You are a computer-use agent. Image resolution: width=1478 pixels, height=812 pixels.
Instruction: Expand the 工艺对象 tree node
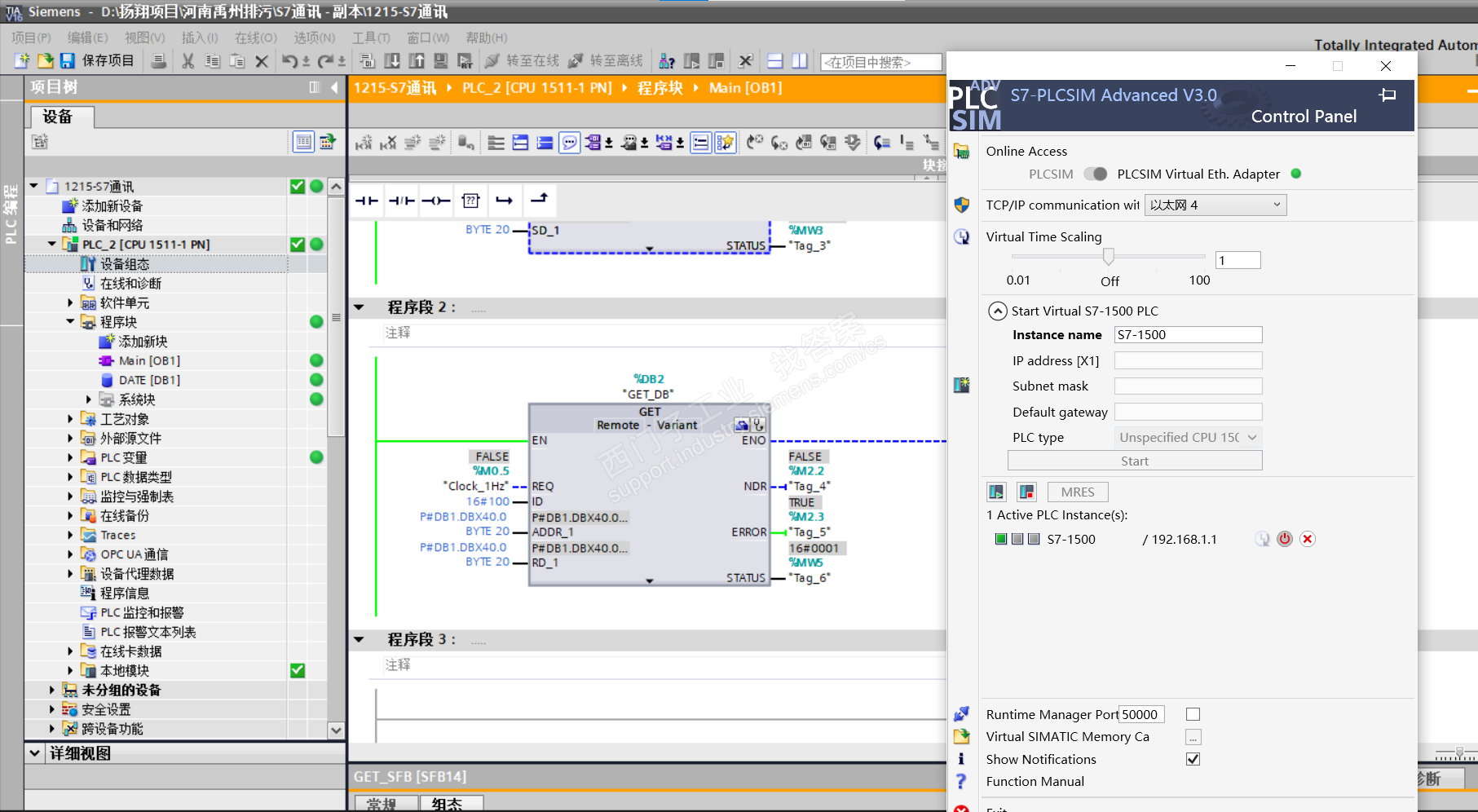(x=70, y=419)
